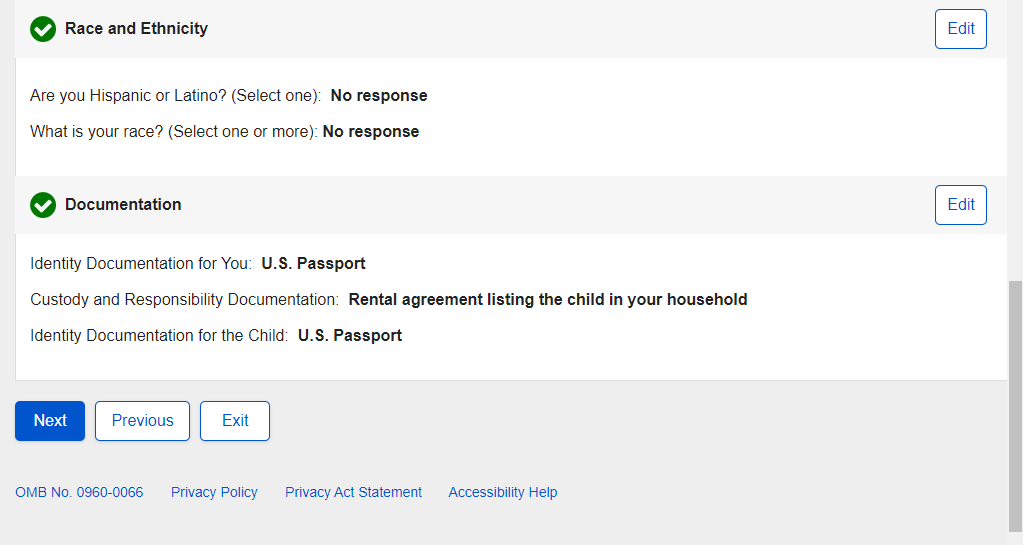
Task: Go back with the Previous button
Action: coord(142,421)
